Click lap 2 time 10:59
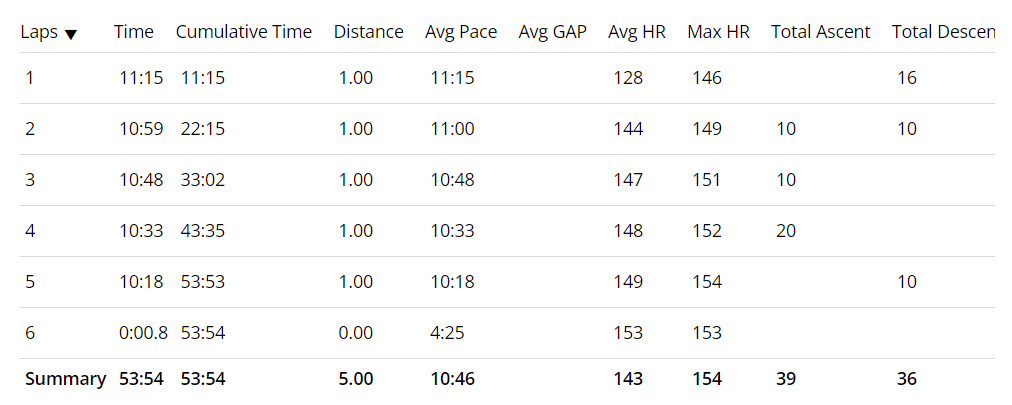Screen dimensions: 1012x405 coord(139,129)
